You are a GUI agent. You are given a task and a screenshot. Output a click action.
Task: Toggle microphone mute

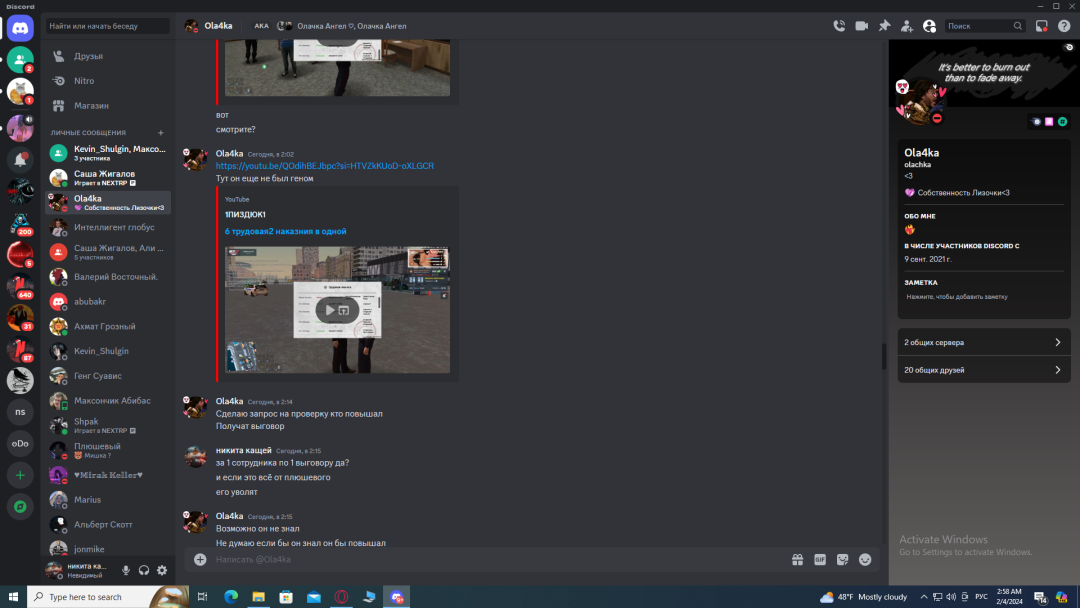click(x=126, y=570)
